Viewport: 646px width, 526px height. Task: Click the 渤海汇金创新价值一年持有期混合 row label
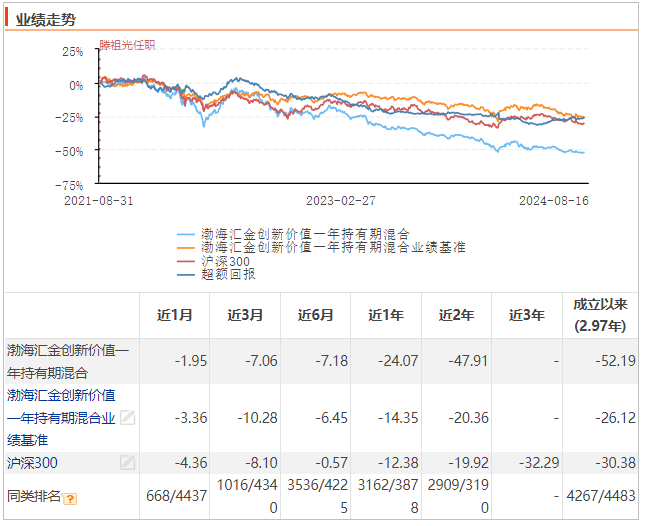(x=68, y=362)
